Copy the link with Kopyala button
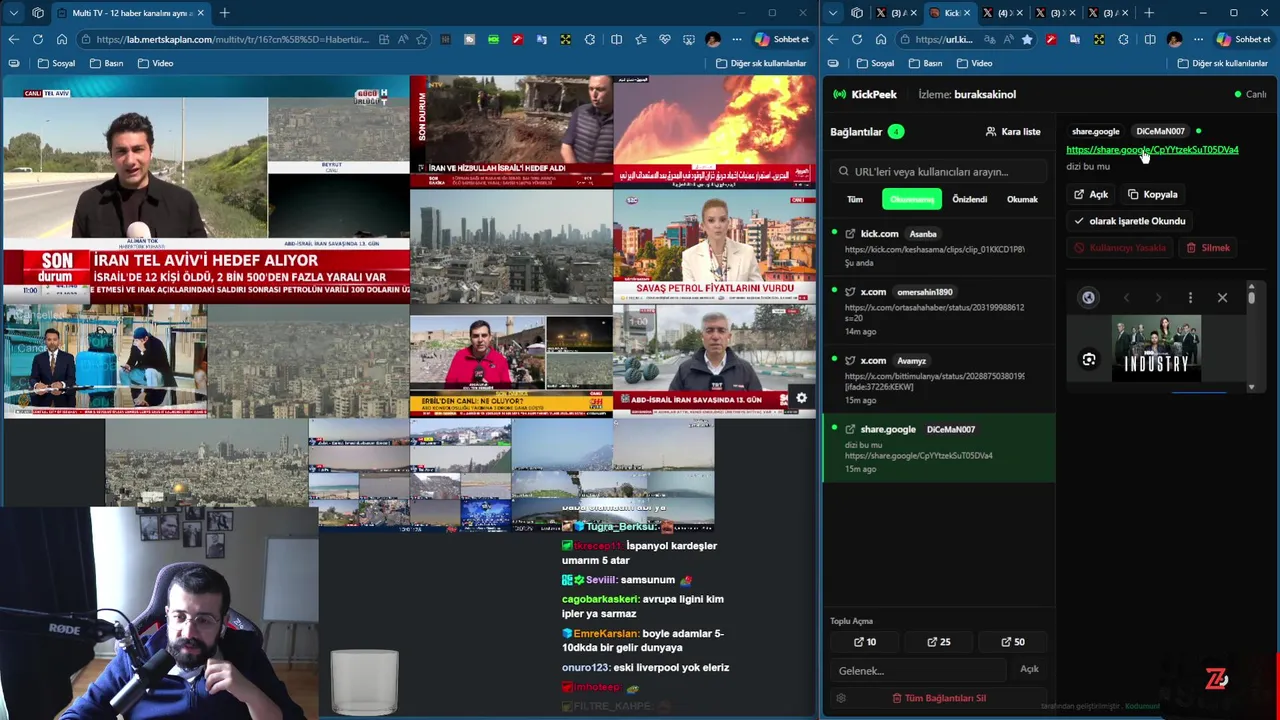This screenshot has height=720, width=1280. [x=1153, y=194]
